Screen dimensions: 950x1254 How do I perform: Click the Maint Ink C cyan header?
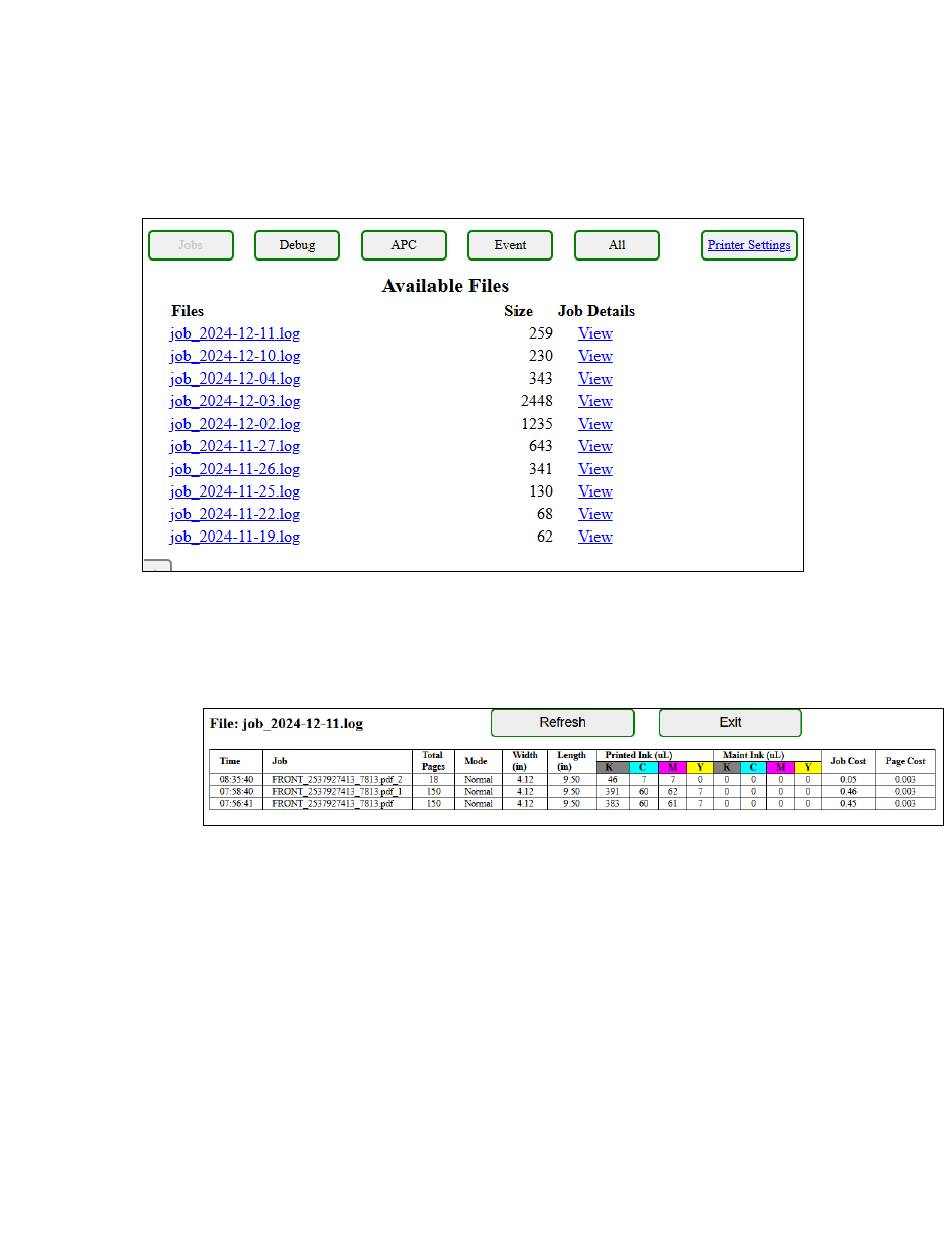[x=753, y=768]
